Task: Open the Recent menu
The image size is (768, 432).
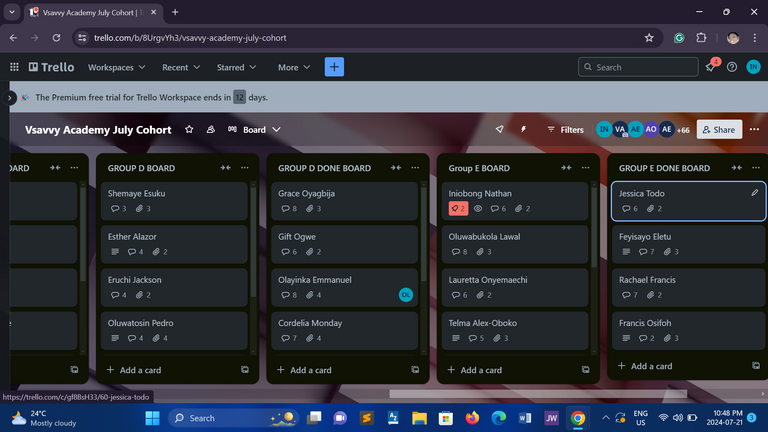Action: point(181,67)
